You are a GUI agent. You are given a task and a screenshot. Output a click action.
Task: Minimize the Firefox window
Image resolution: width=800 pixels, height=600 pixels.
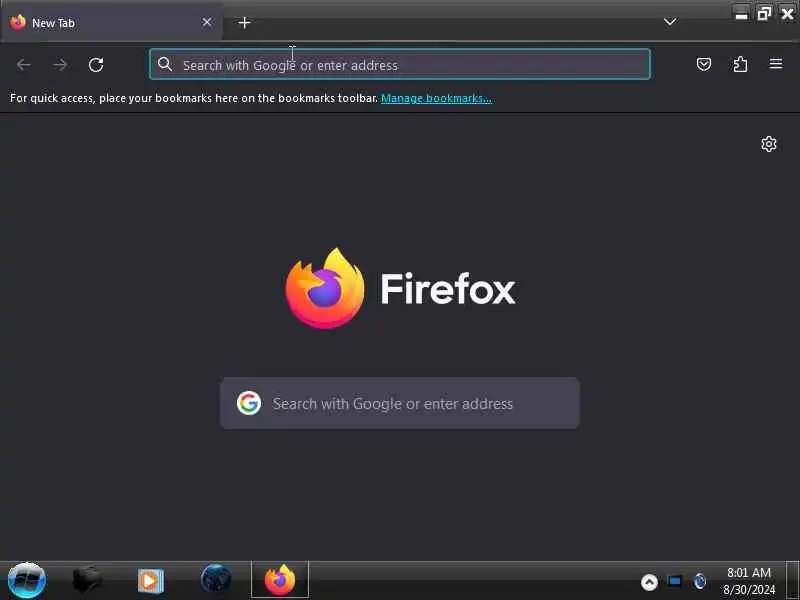(x=741, y=13)
